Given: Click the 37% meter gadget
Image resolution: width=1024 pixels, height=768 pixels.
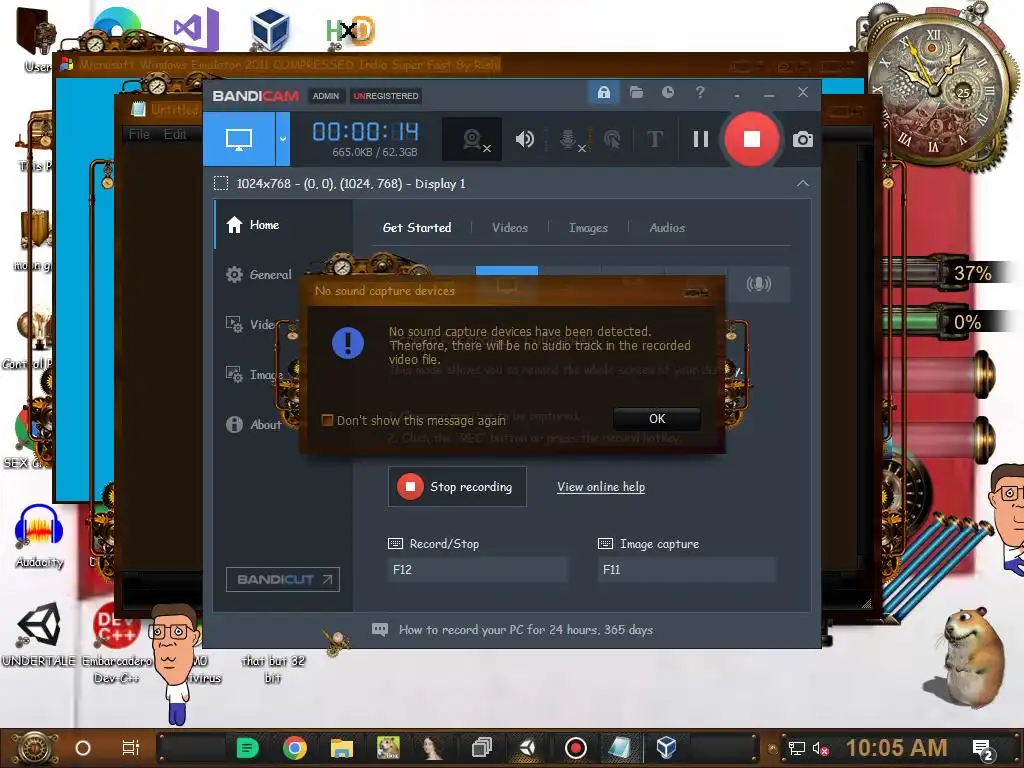Looking at the screenshot, I should click(x=947, y=272).
